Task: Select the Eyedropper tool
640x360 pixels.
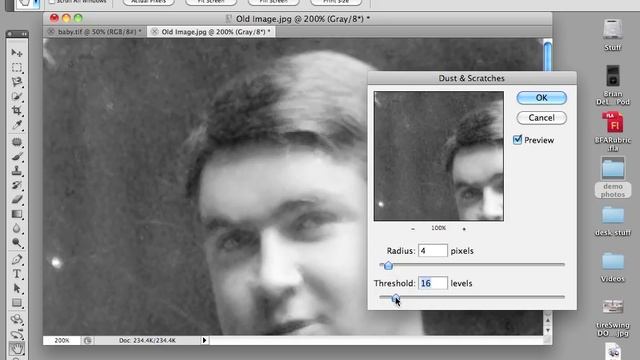Action: pos(17,125)
